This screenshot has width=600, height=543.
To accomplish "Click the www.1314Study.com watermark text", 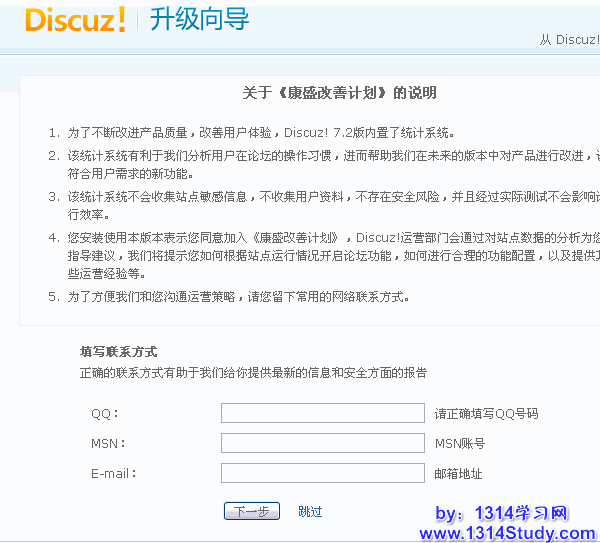I will point(508,533).
